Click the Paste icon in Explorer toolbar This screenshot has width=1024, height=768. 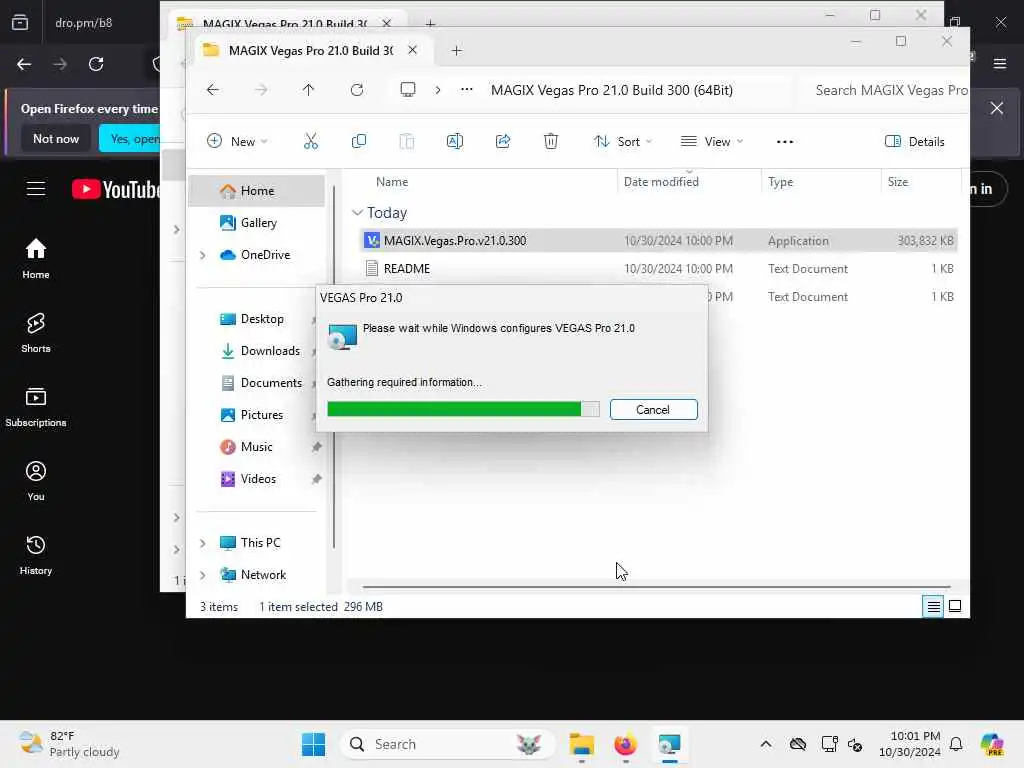click(x=406, y=141)
